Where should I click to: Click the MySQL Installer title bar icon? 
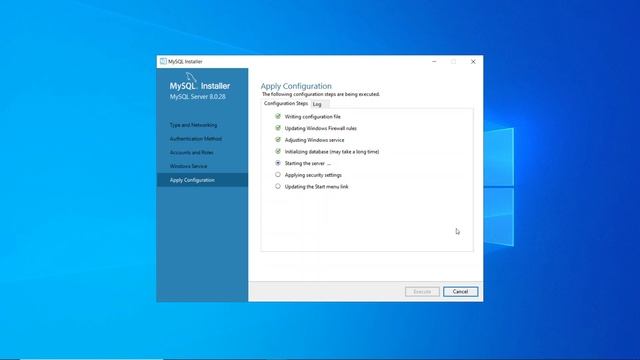click(x=163, y=61)
